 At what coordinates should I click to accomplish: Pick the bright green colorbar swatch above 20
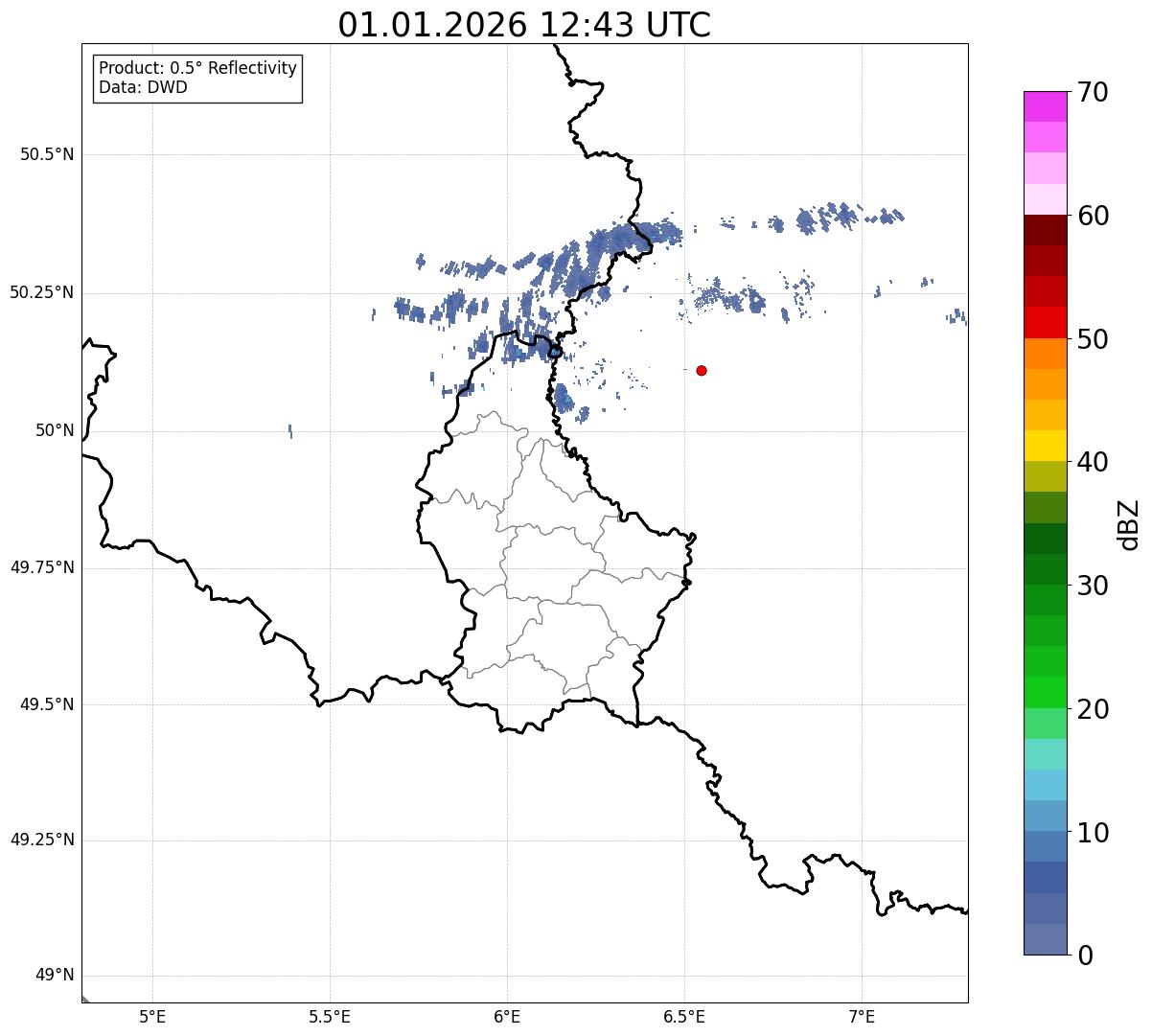point(1045,693)
